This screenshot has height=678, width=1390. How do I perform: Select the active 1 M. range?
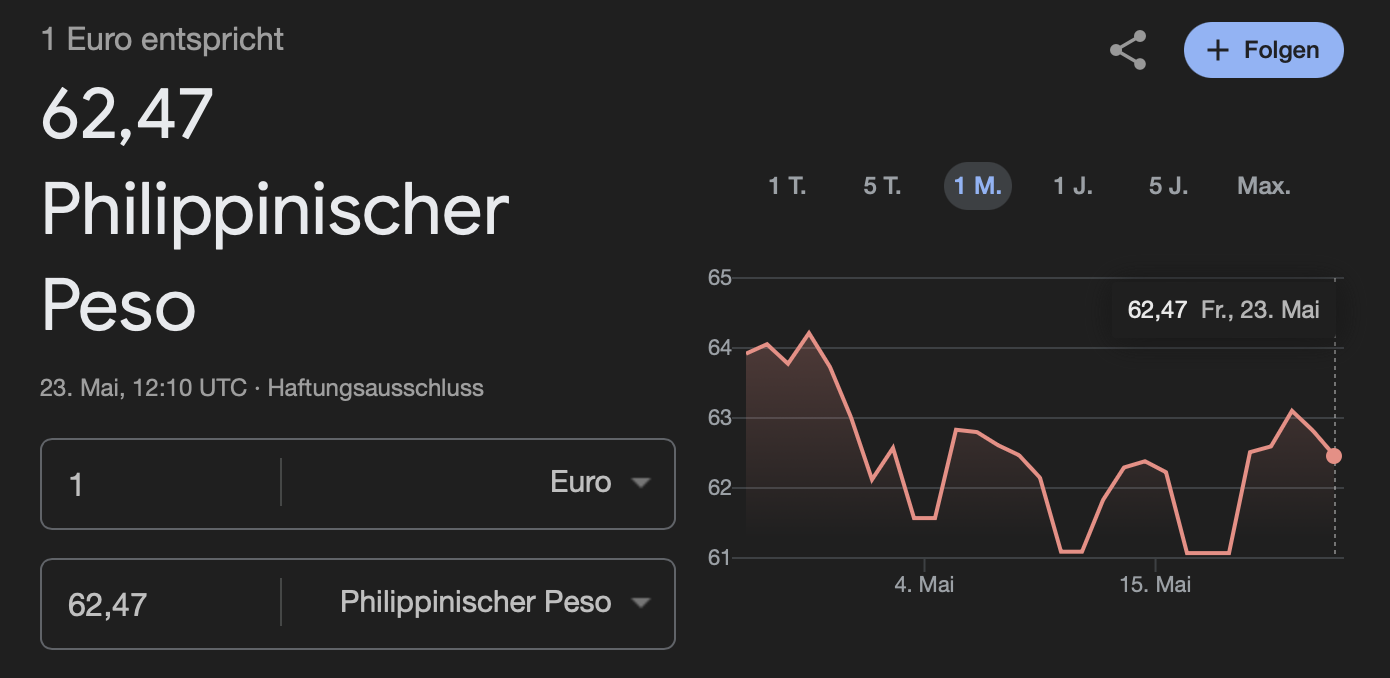[978, 186]
